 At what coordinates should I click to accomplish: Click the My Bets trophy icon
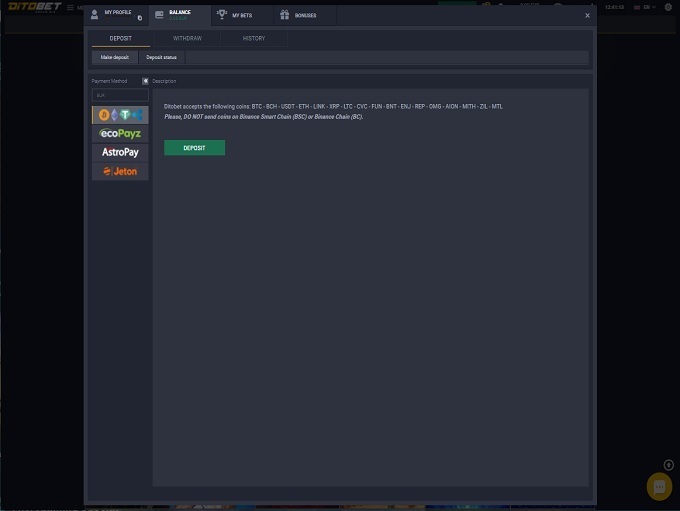coord(222,15)
